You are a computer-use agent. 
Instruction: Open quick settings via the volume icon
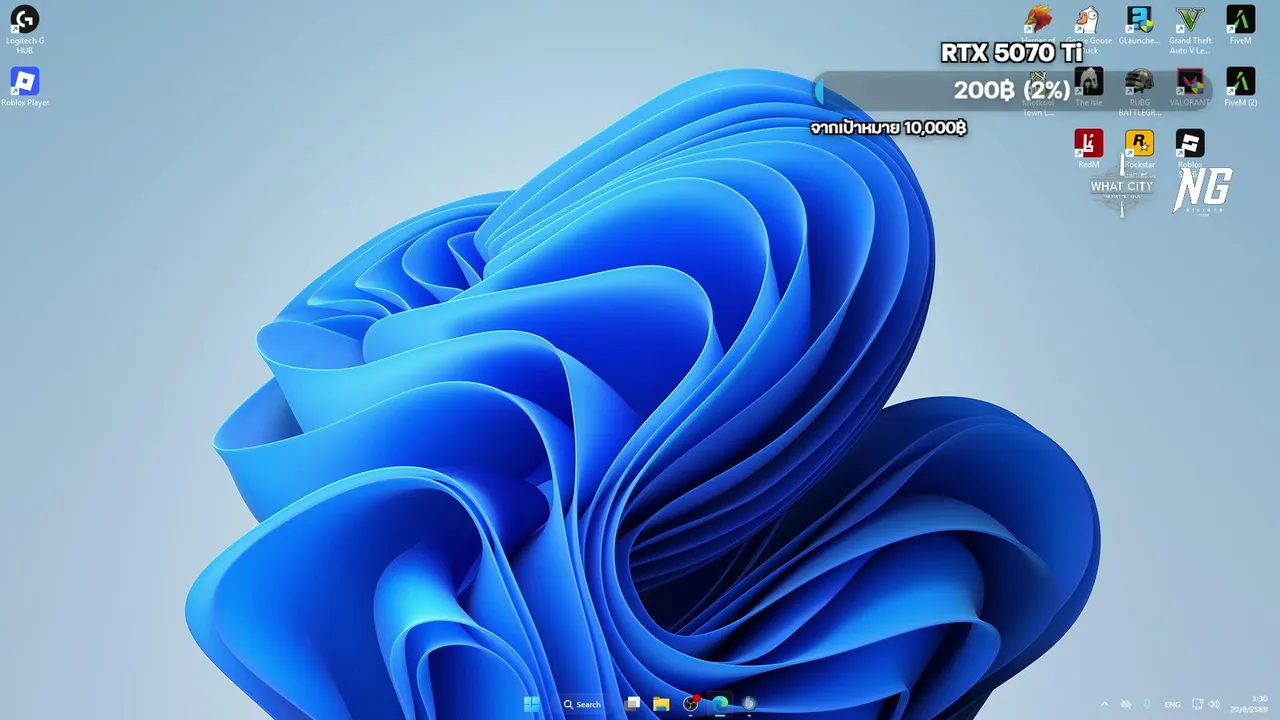point(1213,704)
